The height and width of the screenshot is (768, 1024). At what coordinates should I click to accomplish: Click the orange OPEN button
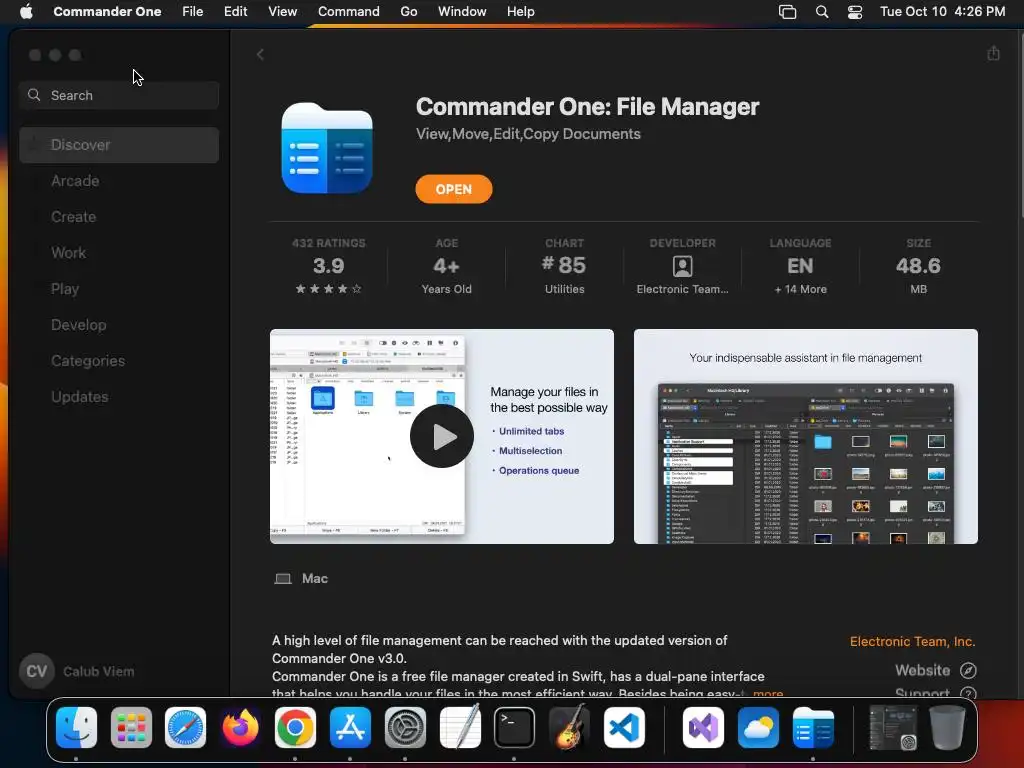click(x=454, y=189)
